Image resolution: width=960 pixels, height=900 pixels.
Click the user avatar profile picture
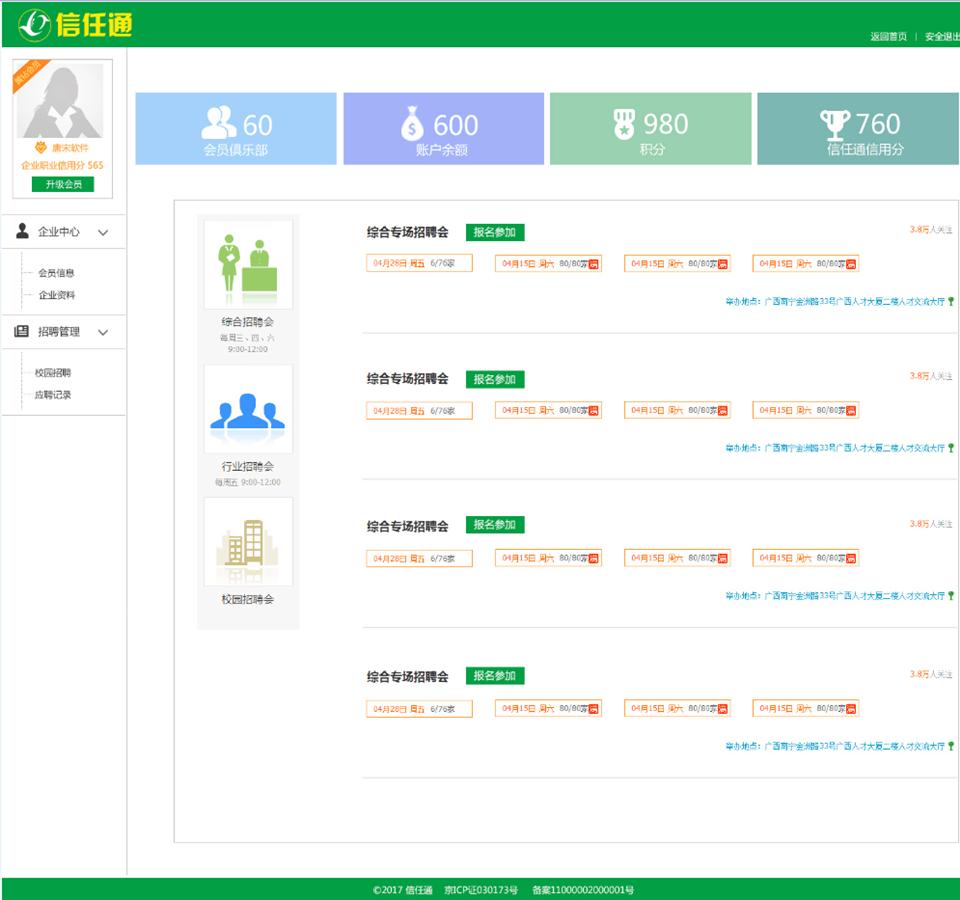point(62,101)
